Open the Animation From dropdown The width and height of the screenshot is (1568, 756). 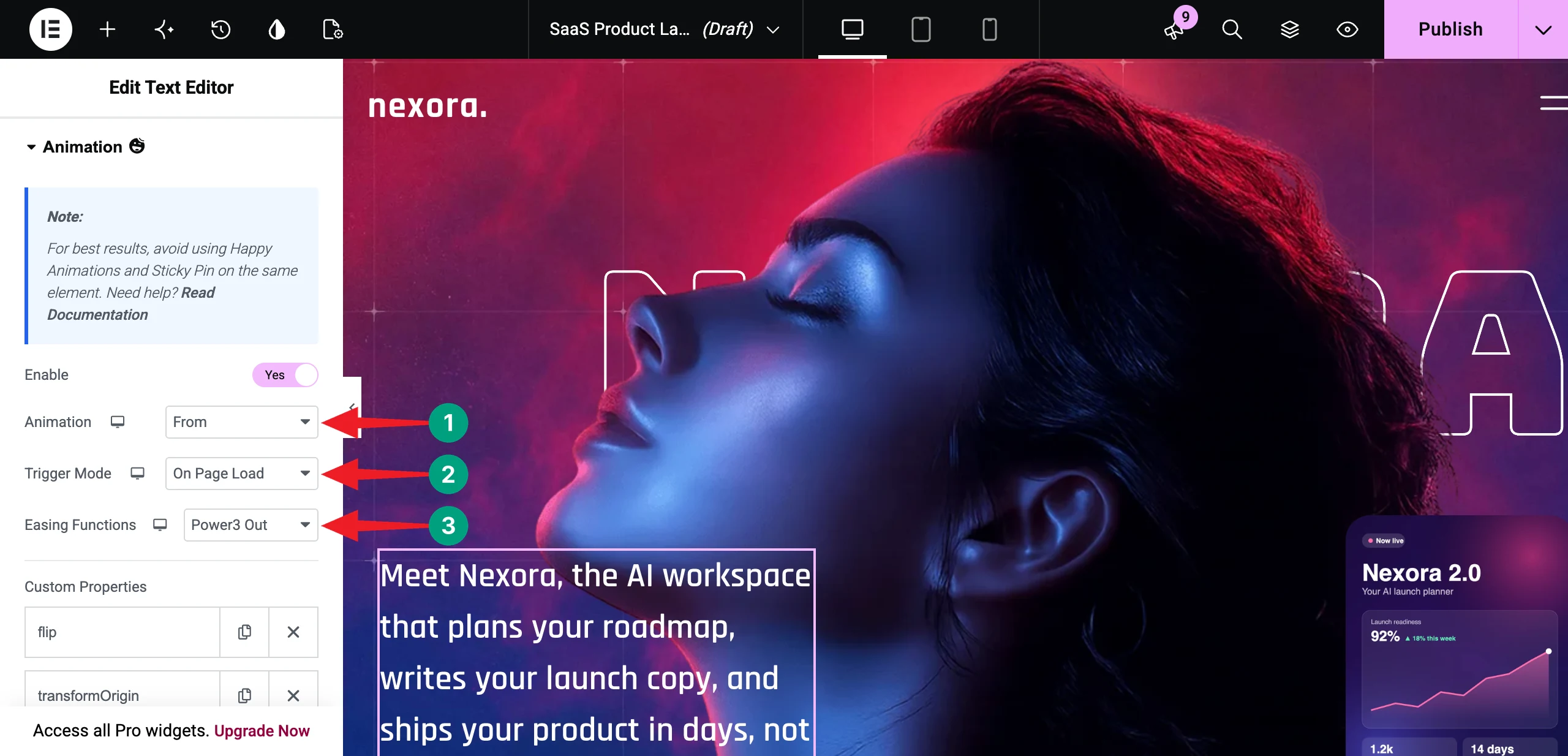241,421
